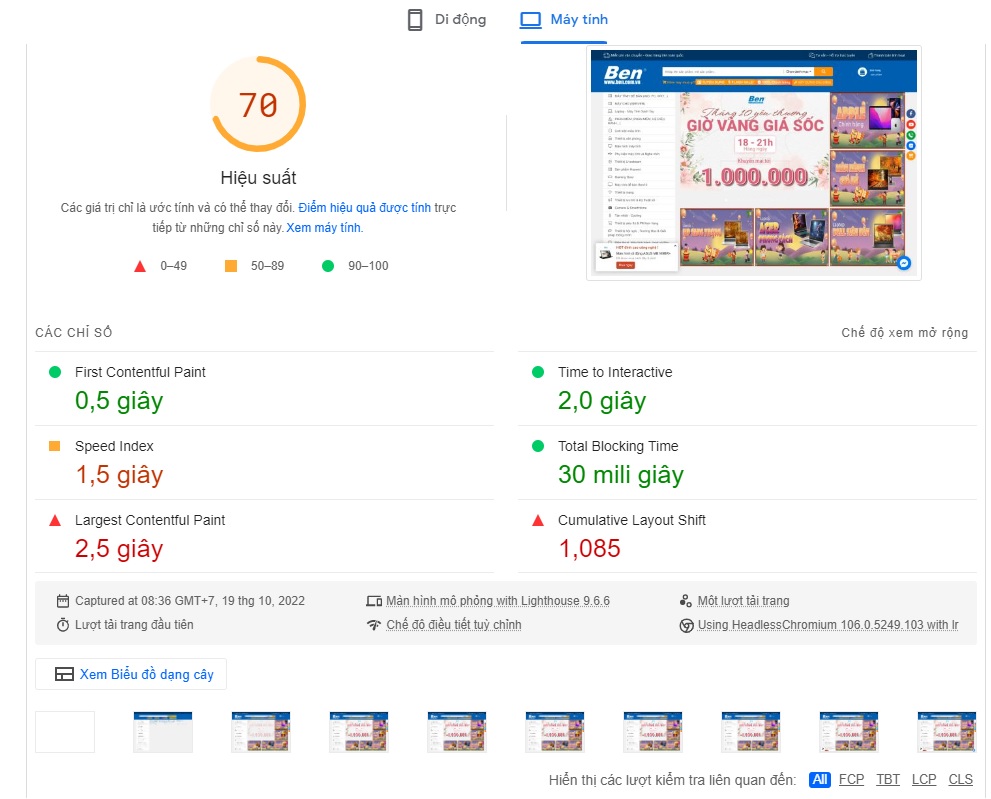Expand the Largest Contentful Paint metric
Screen dimensions: 991x799
pos(150,520)
